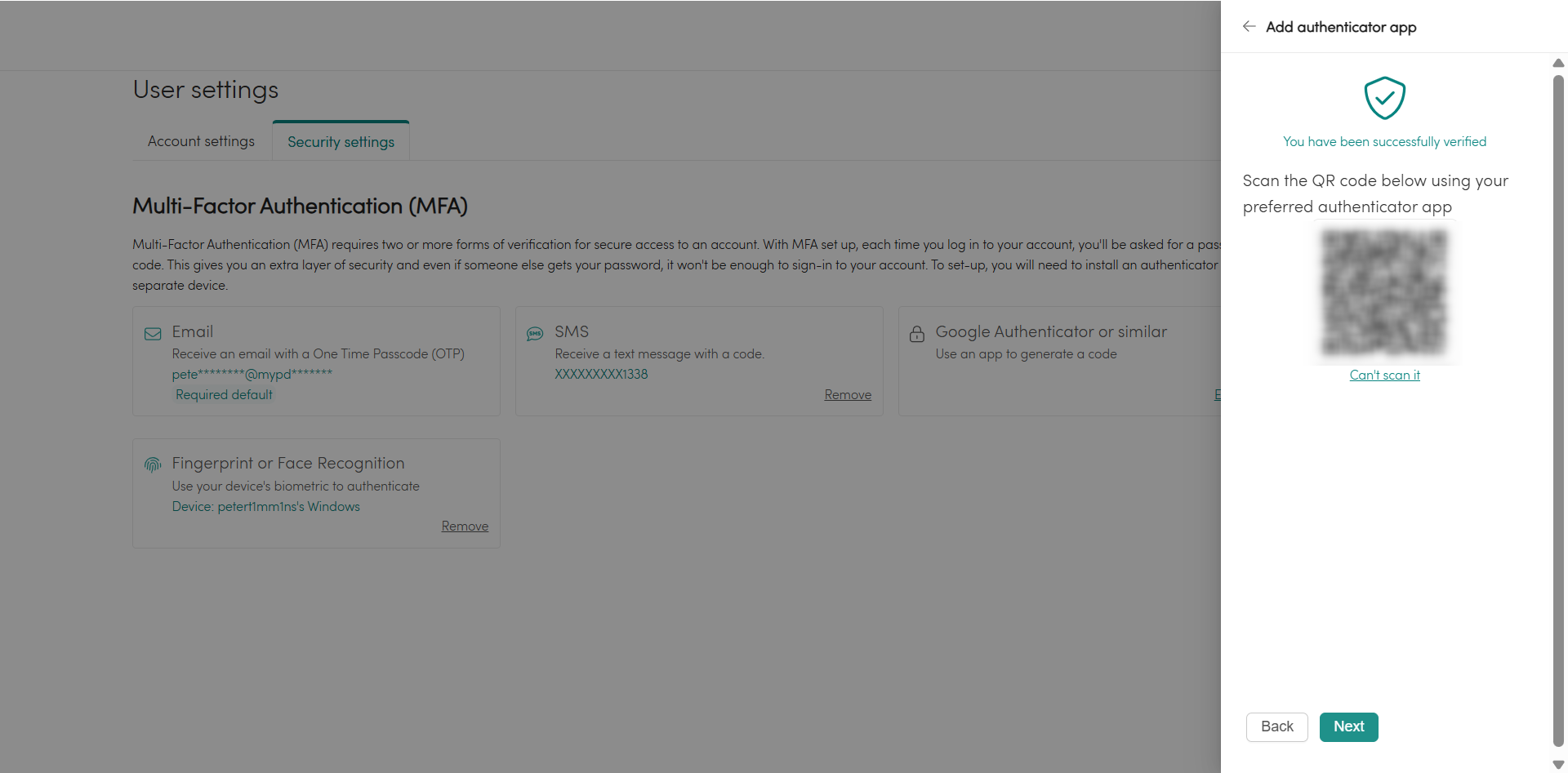This screenshot has height=773, width=1568.
Task: Click the 'Multi-Factor Authentication (MFA)' heading
Action: tap(300, 206)
